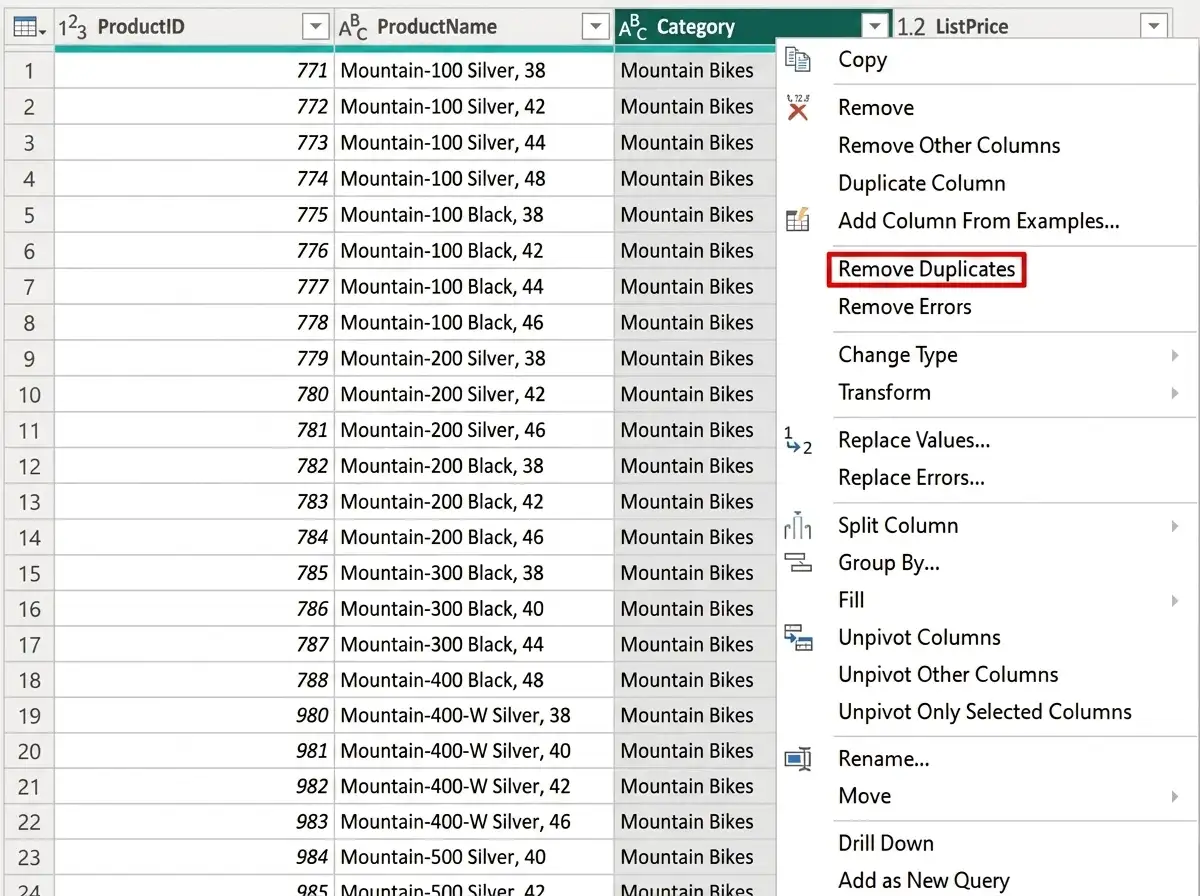The height and width of the screenshot is (896, 1200).
Task: Click the Unpivot Columns icon
Action: [x=798, y=637]
